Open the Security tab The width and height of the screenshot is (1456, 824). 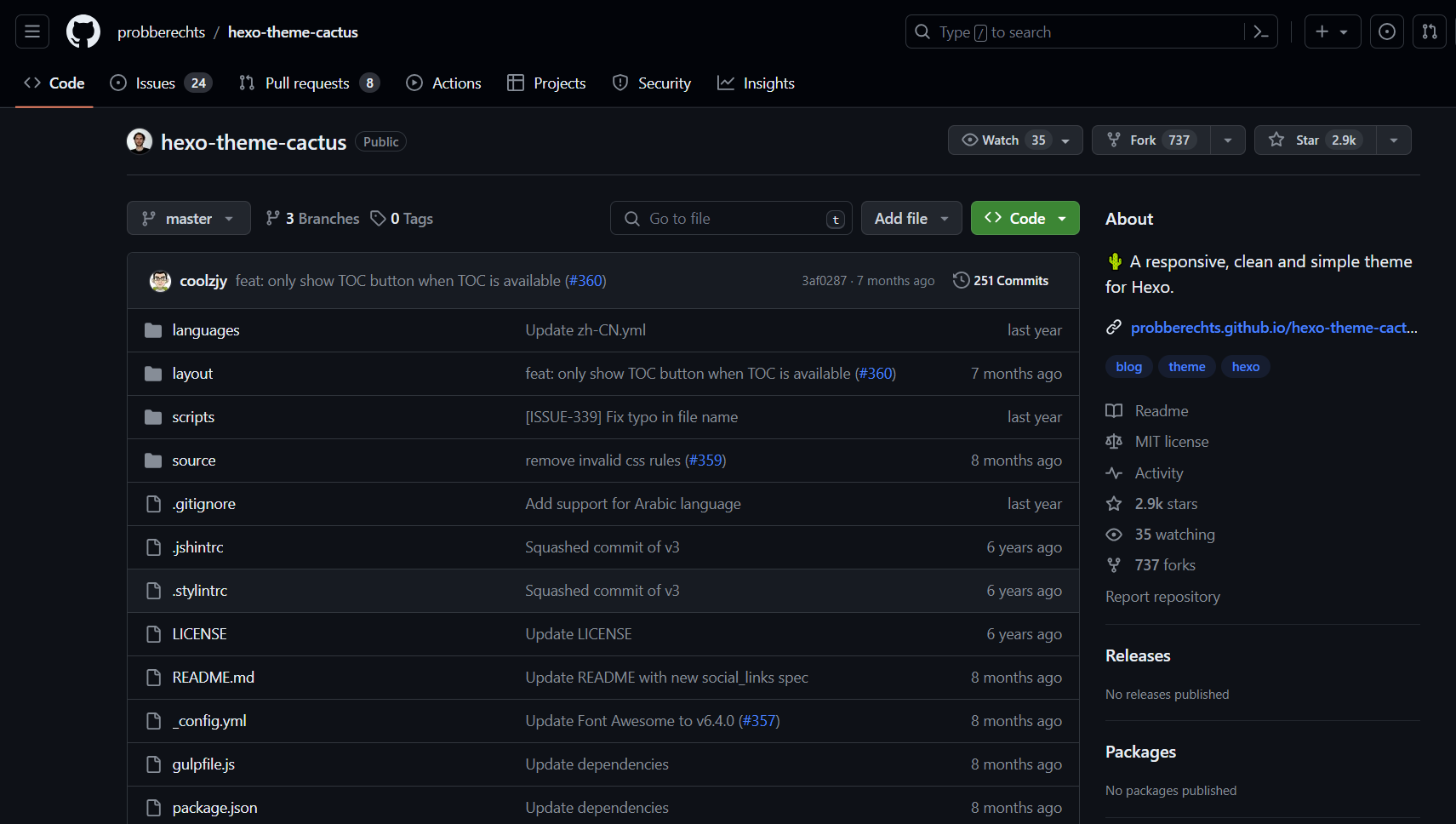click(x=652, y=83)
